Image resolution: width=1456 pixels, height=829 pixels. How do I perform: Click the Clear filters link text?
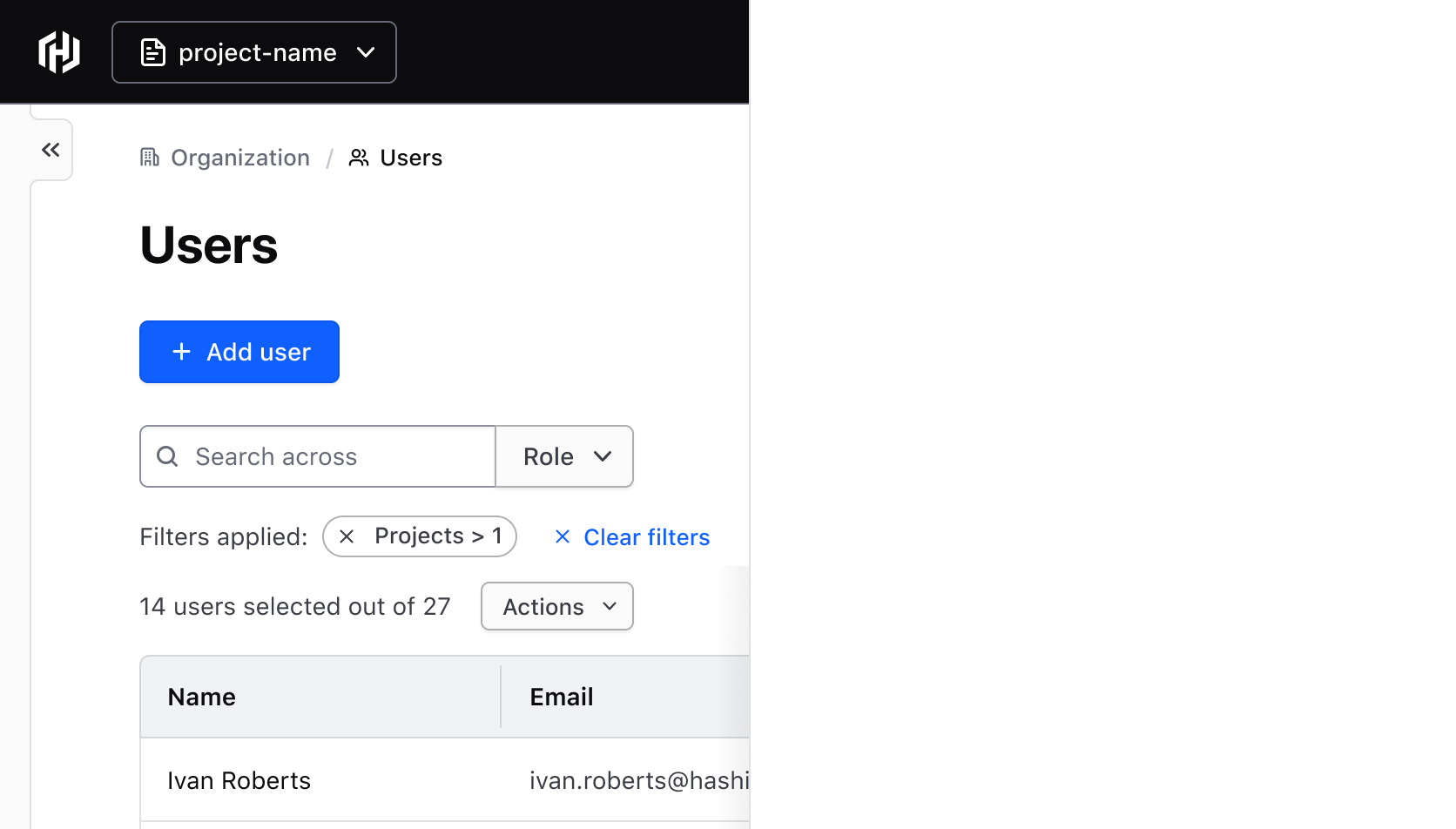[x=646, y=537]
